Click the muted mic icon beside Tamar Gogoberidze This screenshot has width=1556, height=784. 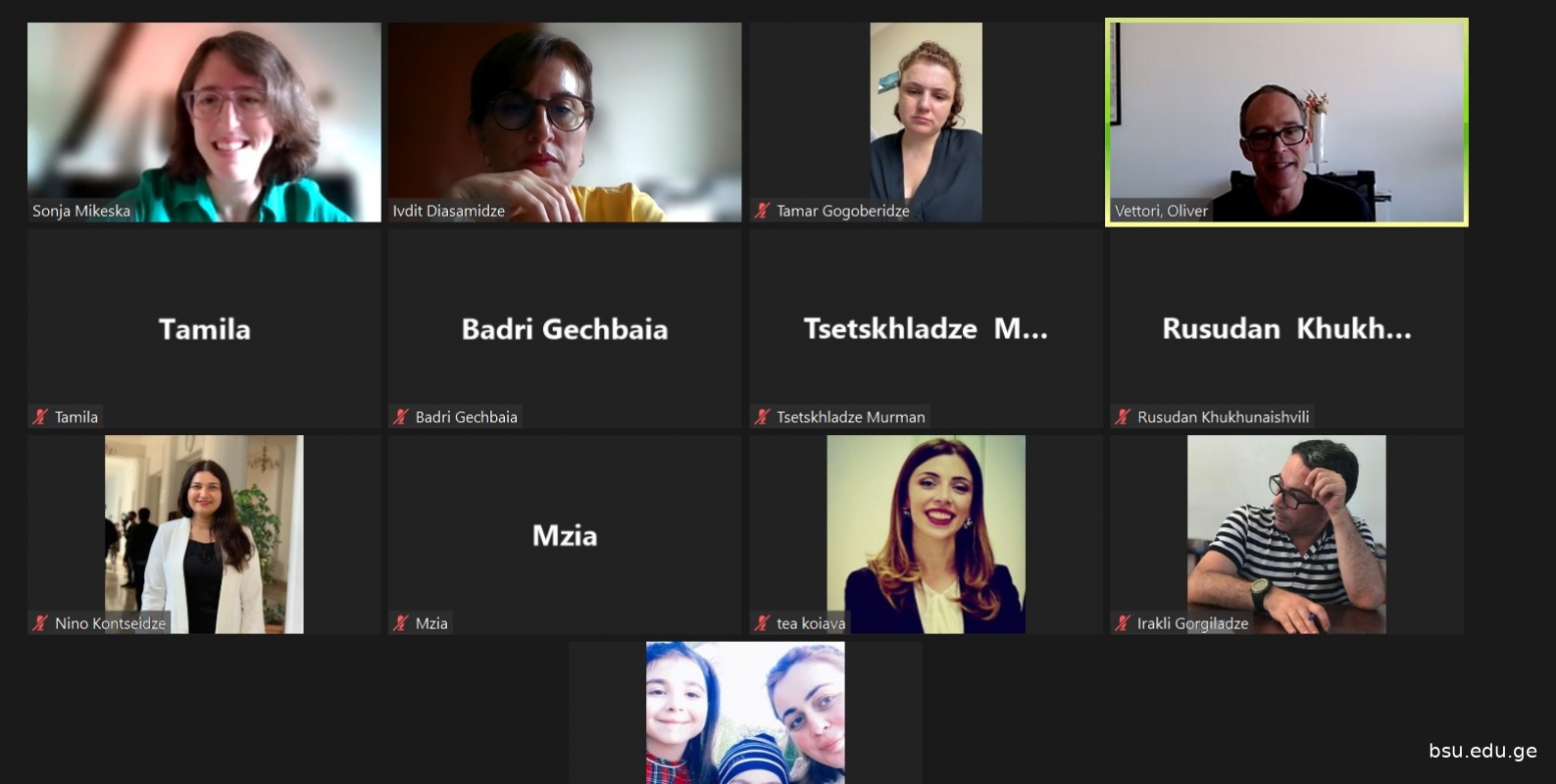coord(762,211)
